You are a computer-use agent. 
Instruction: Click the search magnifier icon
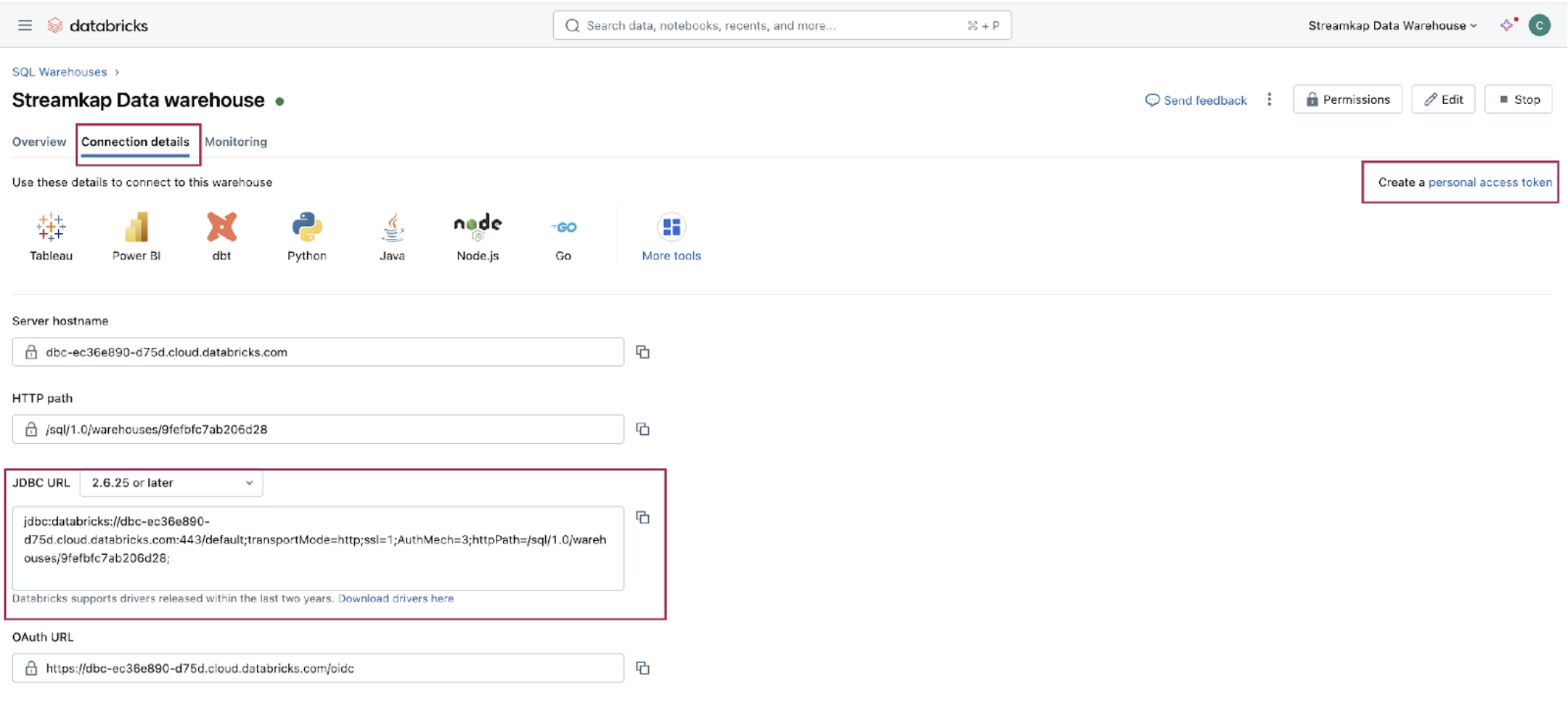click(572, 25)
